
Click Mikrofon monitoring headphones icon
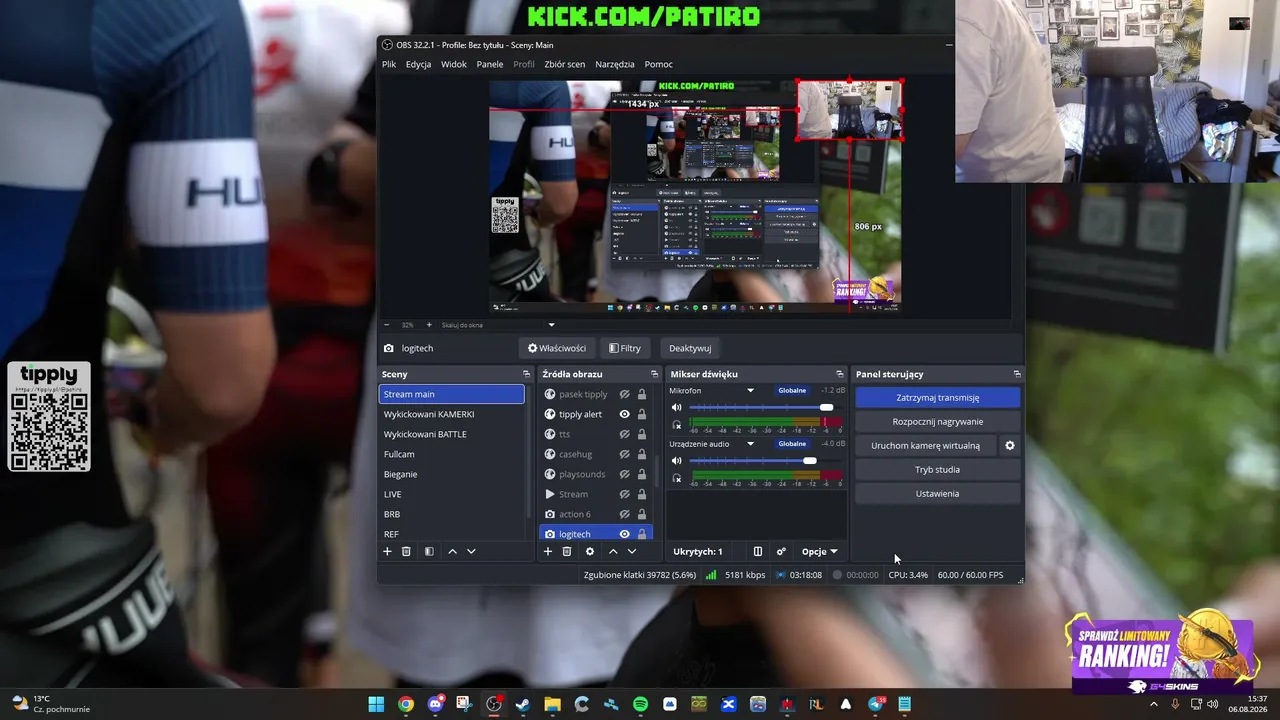(676, 425)
